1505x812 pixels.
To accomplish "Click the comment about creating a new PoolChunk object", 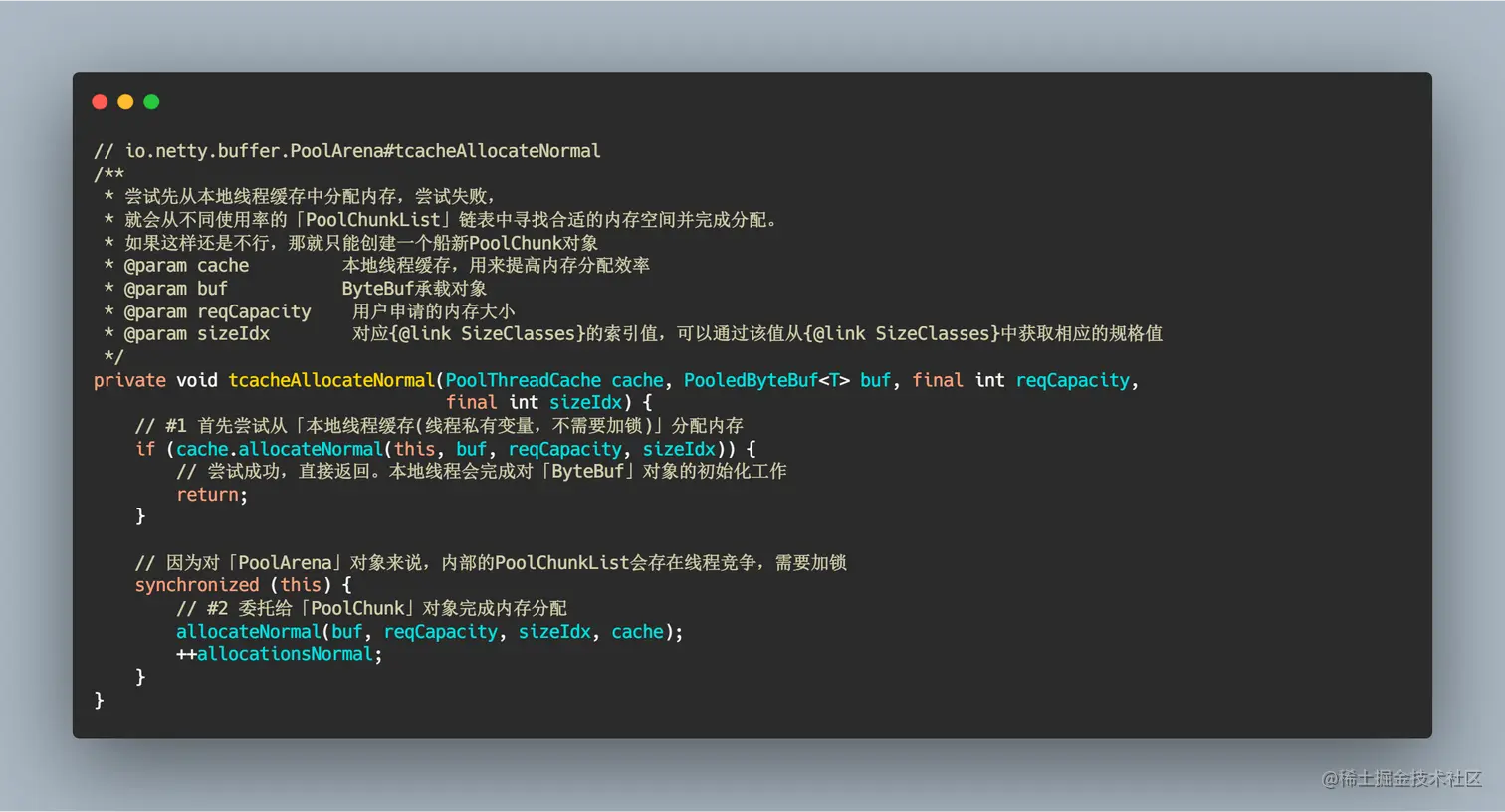I will click(x=350, y=243).
